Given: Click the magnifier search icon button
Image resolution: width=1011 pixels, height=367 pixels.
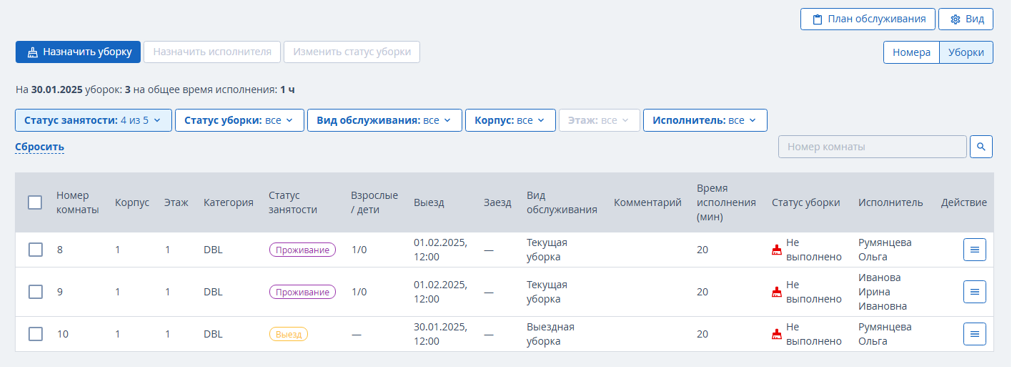Looking at the screenshot, I should [981, 146].
